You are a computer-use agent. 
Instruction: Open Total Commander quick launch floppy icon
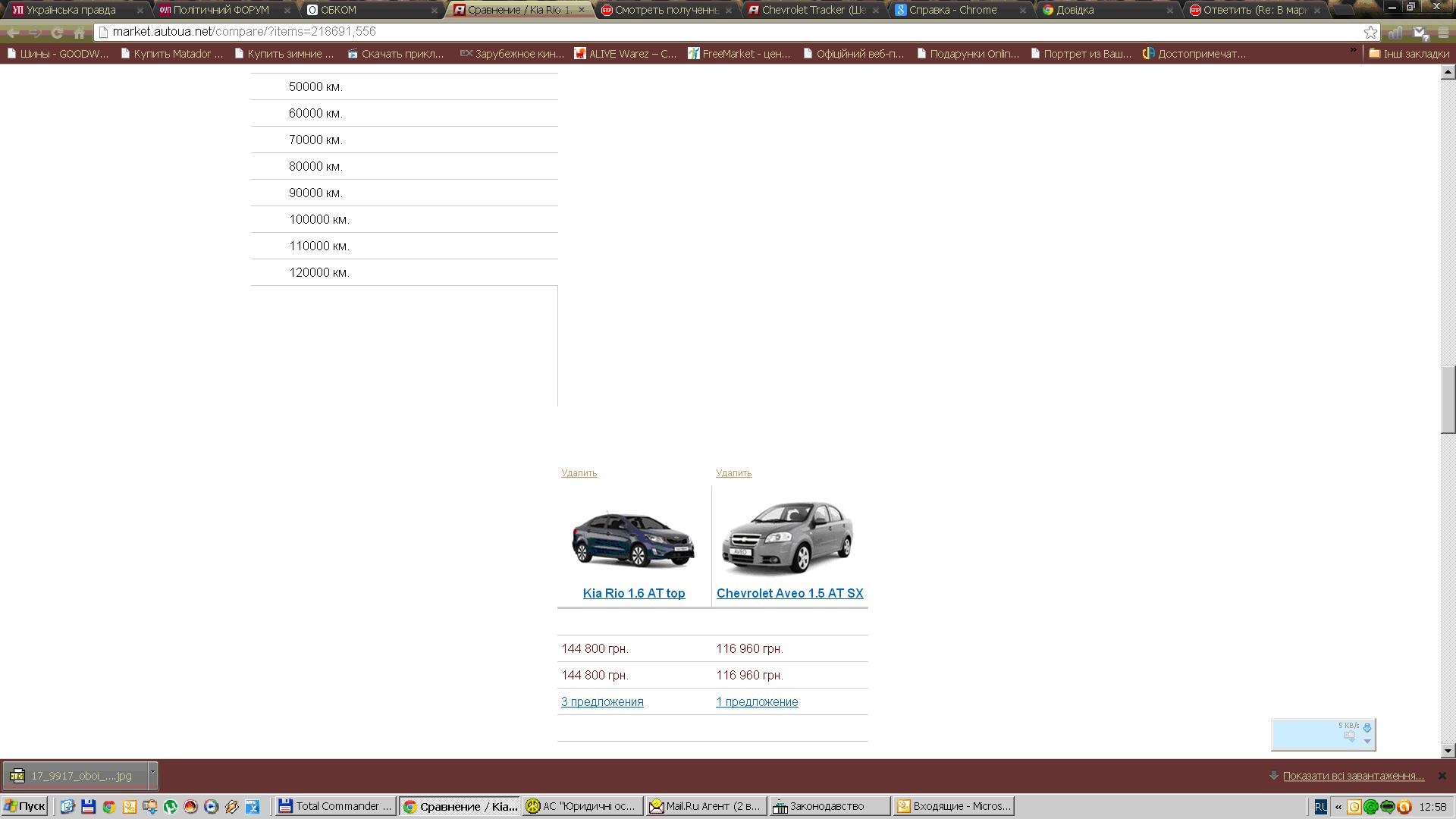88,806
